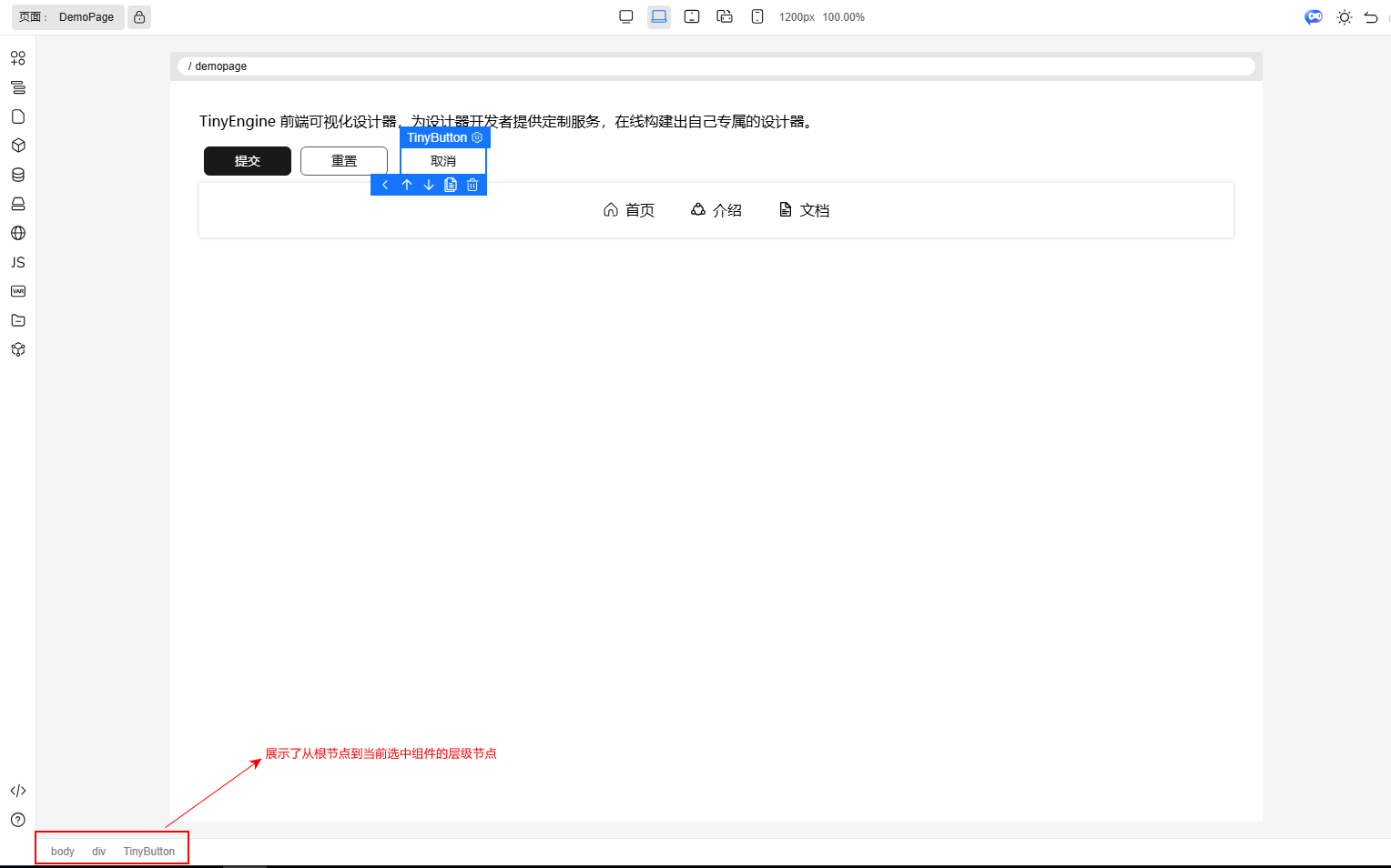
Task: Open the JS page script panel
Action: click(18, 262)
